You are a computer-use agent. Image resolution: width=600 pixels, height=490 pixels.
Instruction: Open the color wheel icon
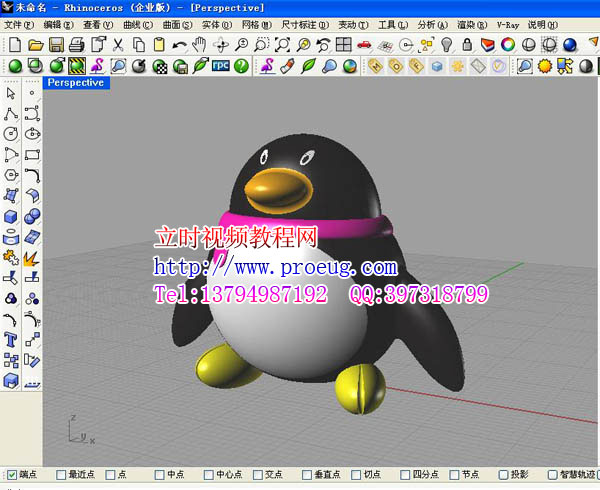point(508,45)
